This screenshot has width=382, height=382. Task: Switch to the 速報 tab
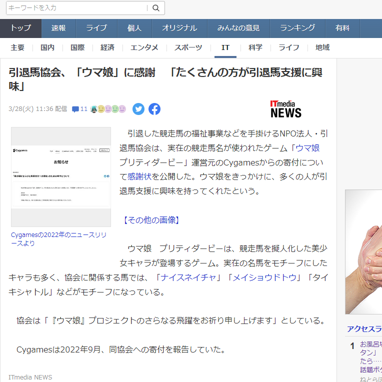(59, 28)
